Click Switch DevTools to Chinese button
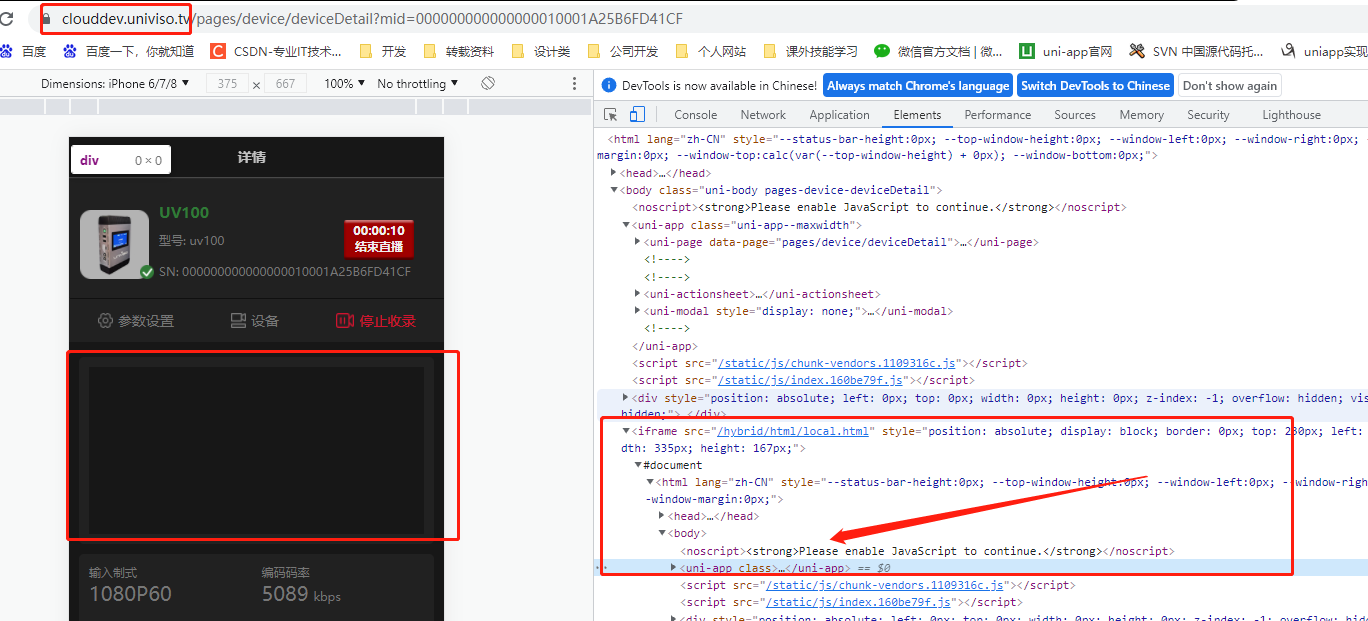 [x=1095, y=86]
